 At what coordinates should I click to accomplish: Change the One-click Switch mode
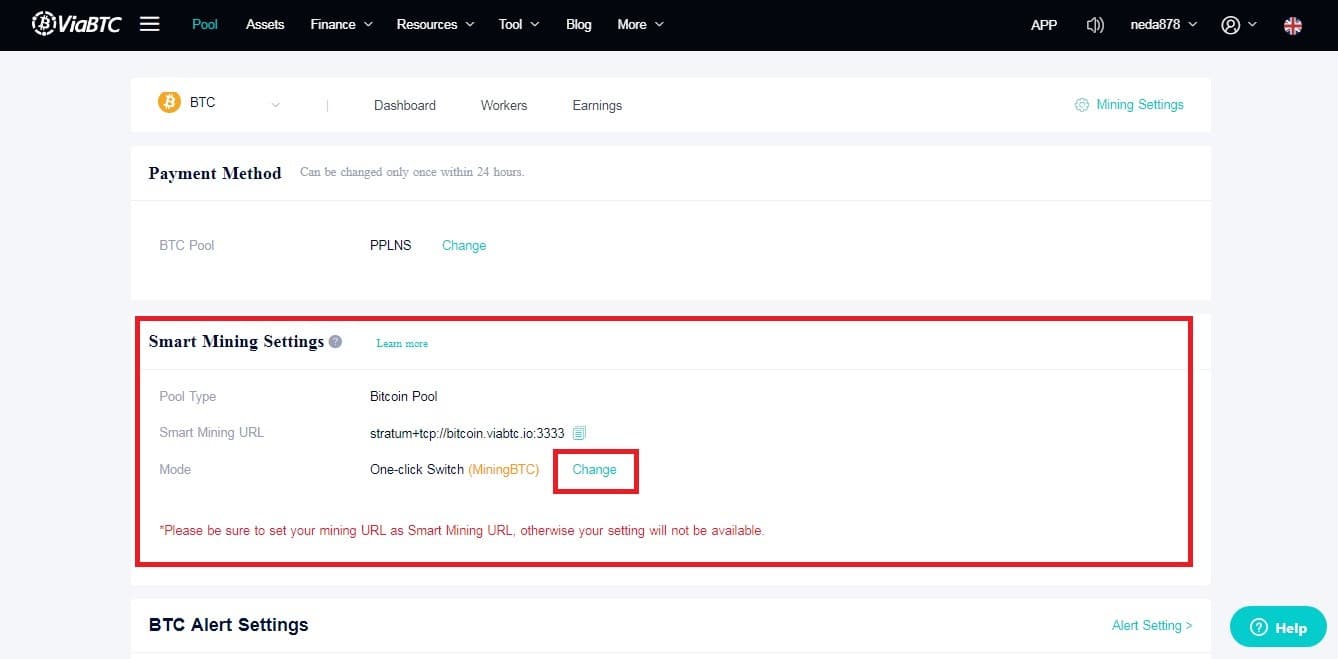(x=594, y=469)
